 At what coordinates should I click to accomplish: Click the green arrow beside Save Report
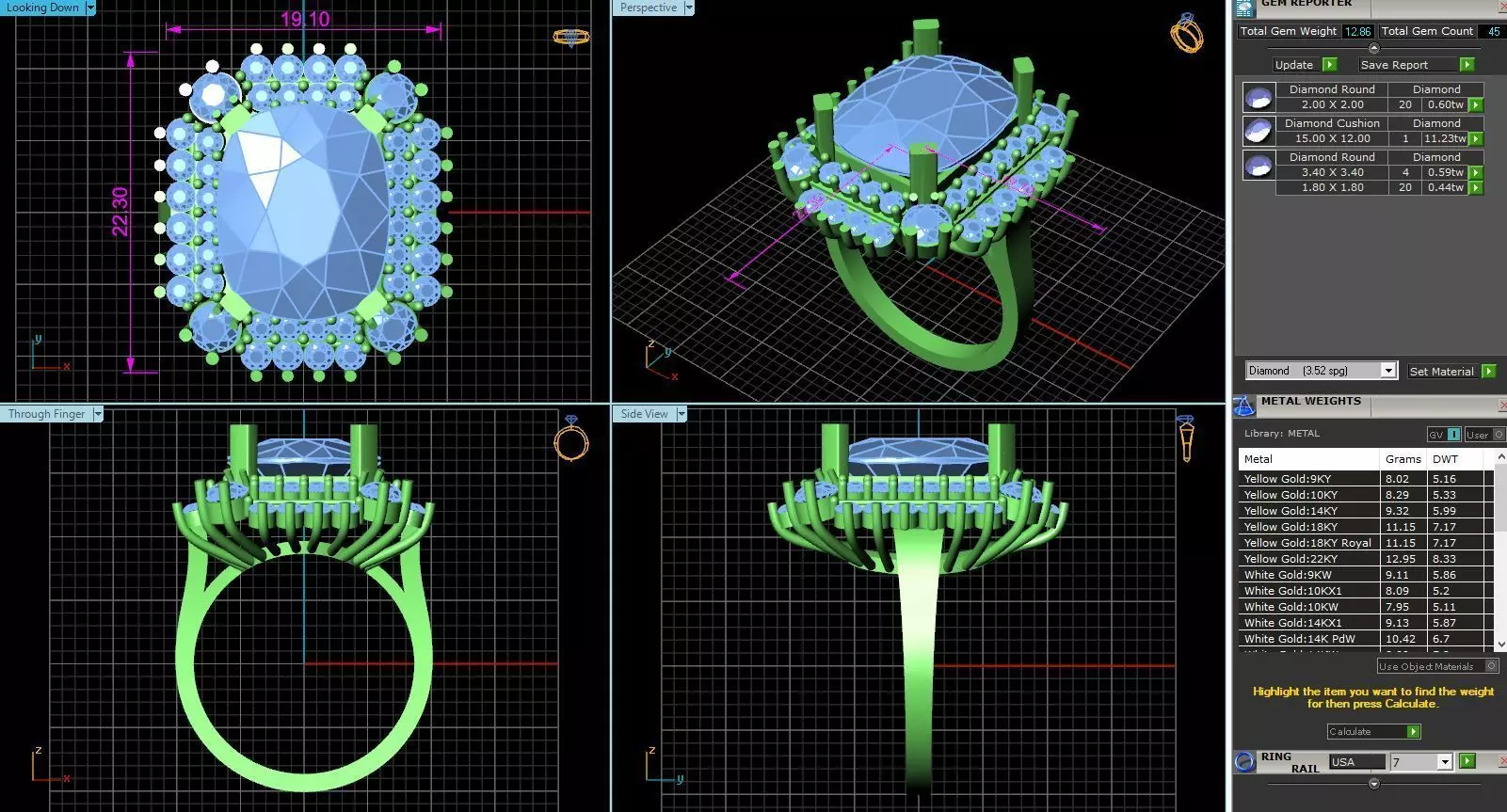[x=1467, y=65]
